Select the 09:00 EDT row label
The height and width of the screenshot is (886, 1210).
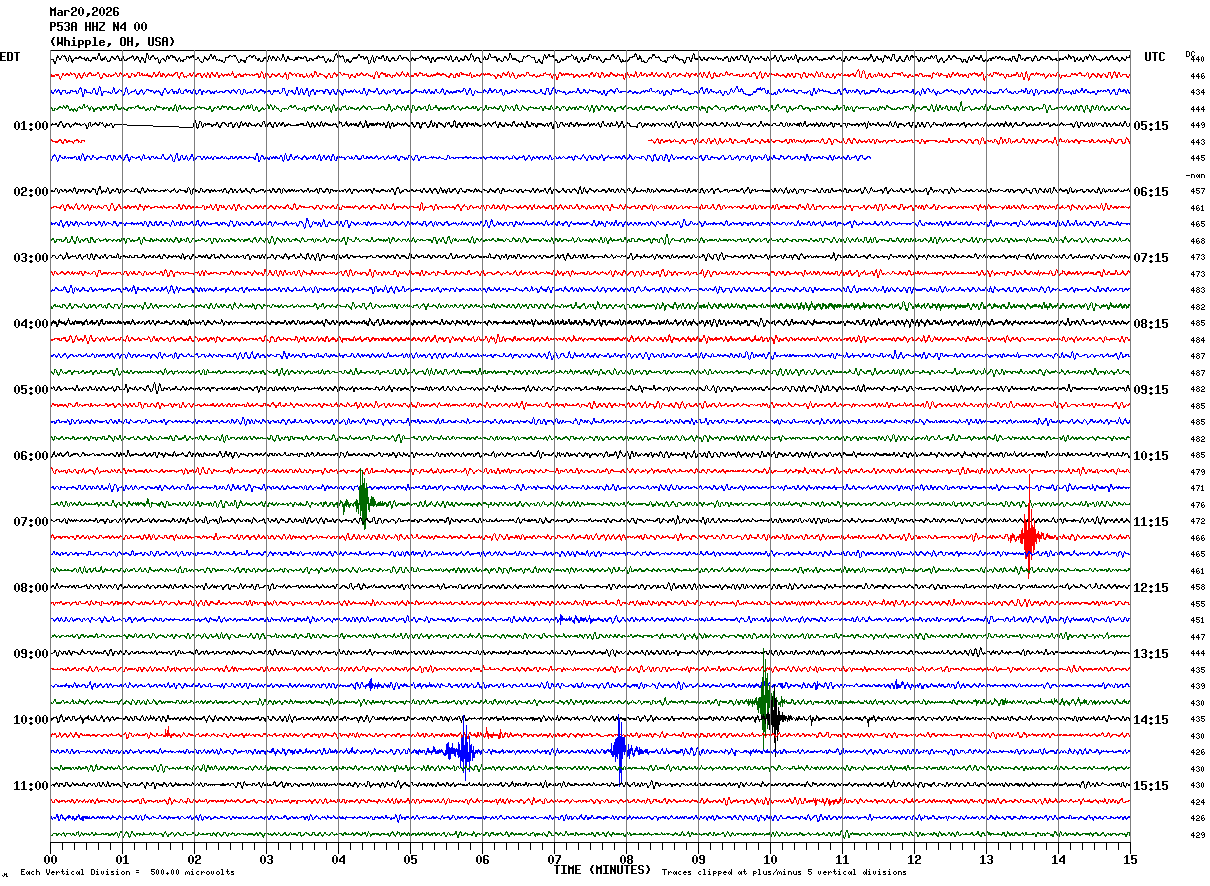point(31,654)
